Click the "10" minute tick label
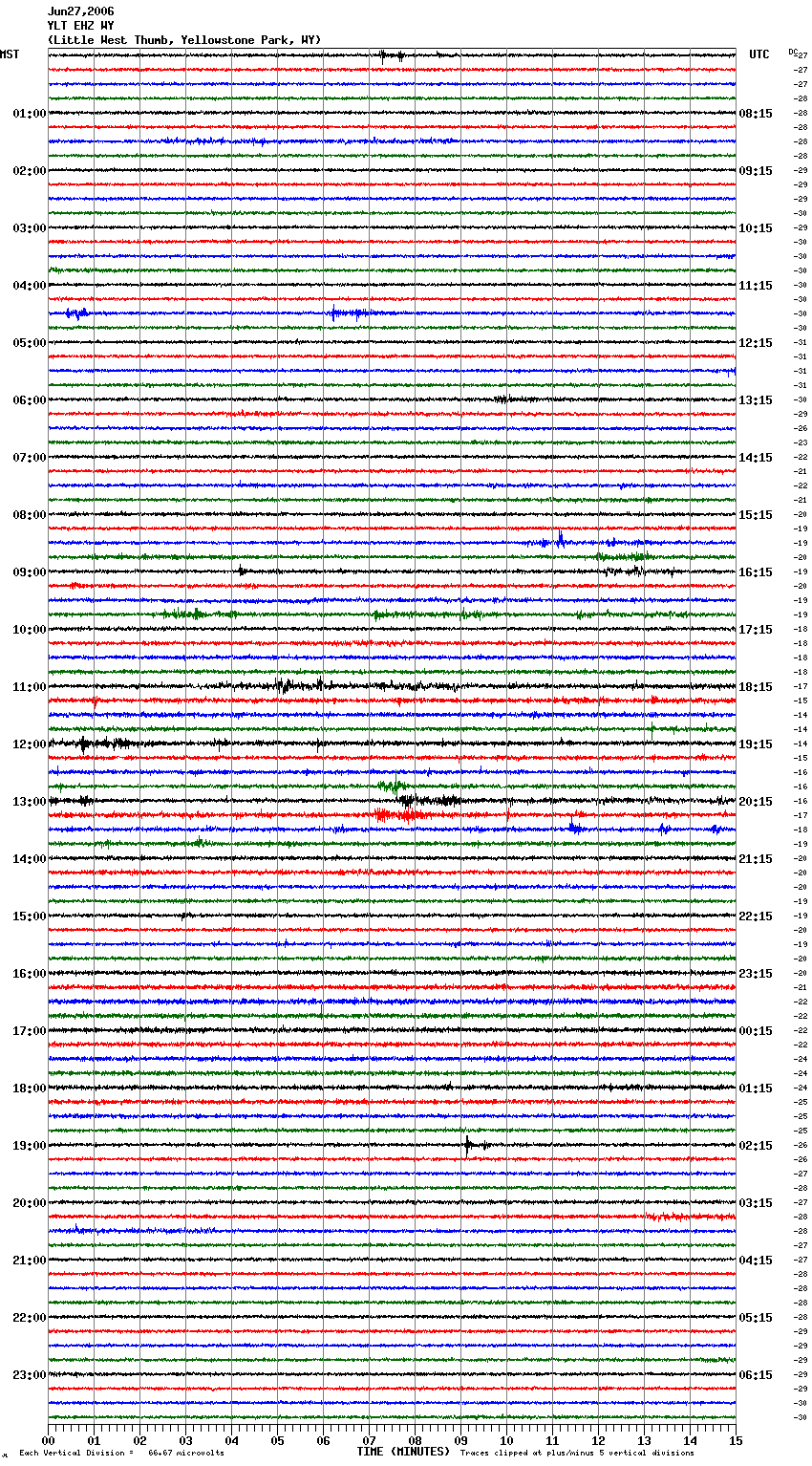Viewport: 812px width, 1466px height. point(506,1440)
